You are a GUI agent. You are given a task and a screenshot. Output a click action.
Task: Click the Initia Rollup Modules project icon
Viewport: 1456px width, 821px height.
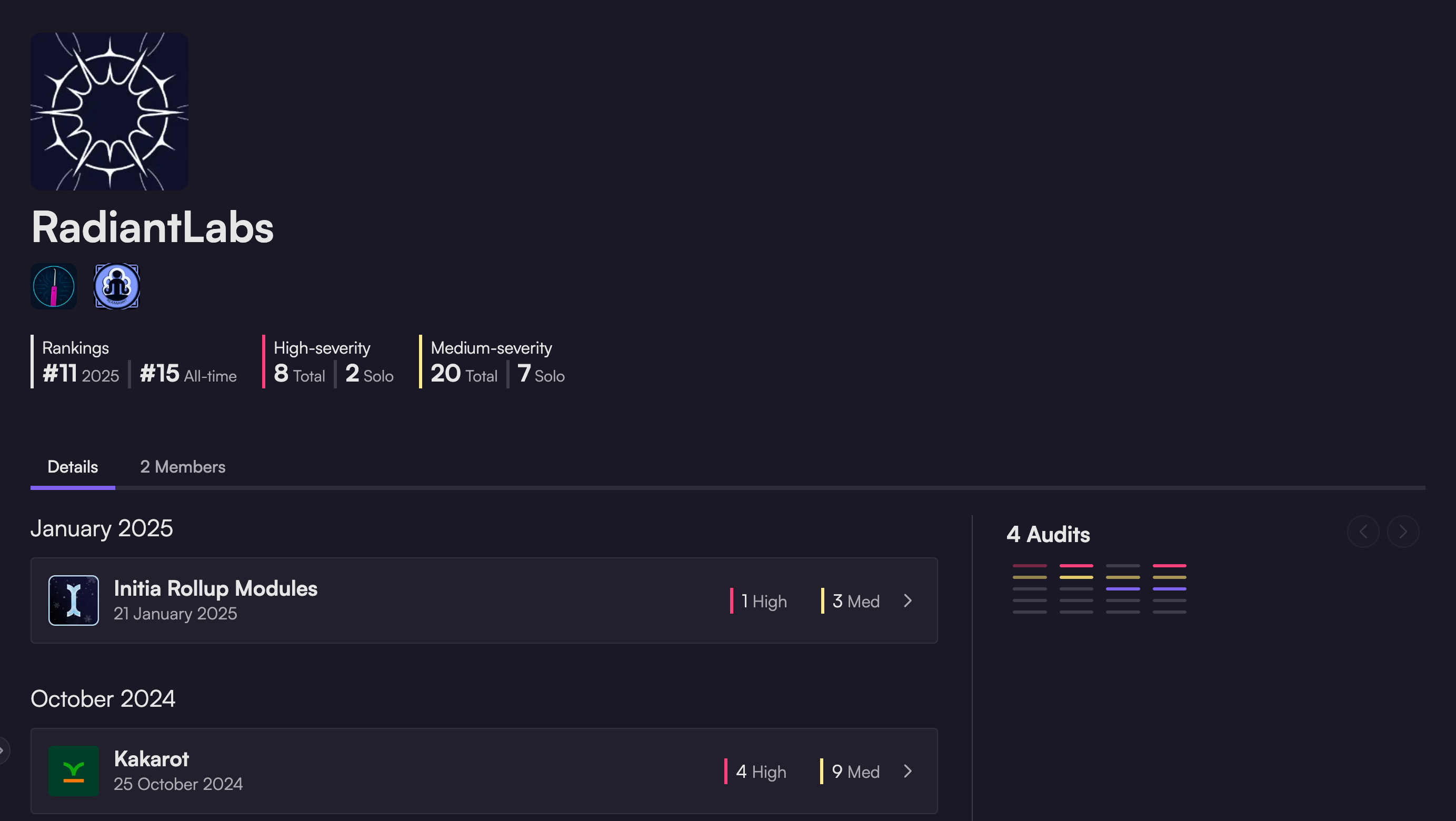click(x=74, y=600)
